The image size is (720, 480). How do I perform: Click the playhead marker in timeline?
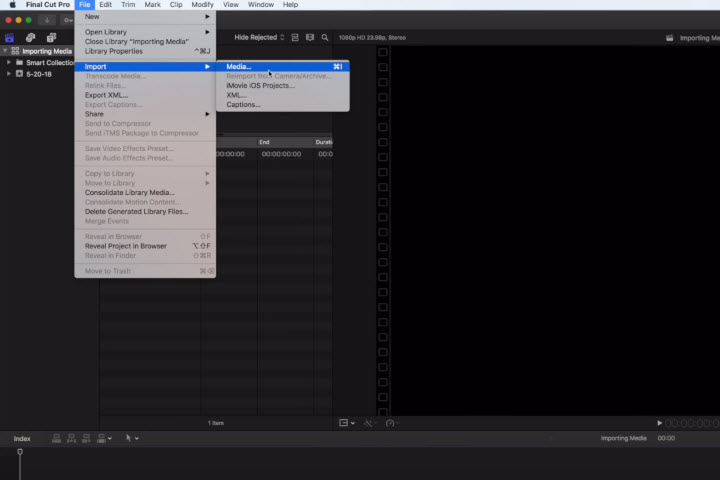pos(19,453)
